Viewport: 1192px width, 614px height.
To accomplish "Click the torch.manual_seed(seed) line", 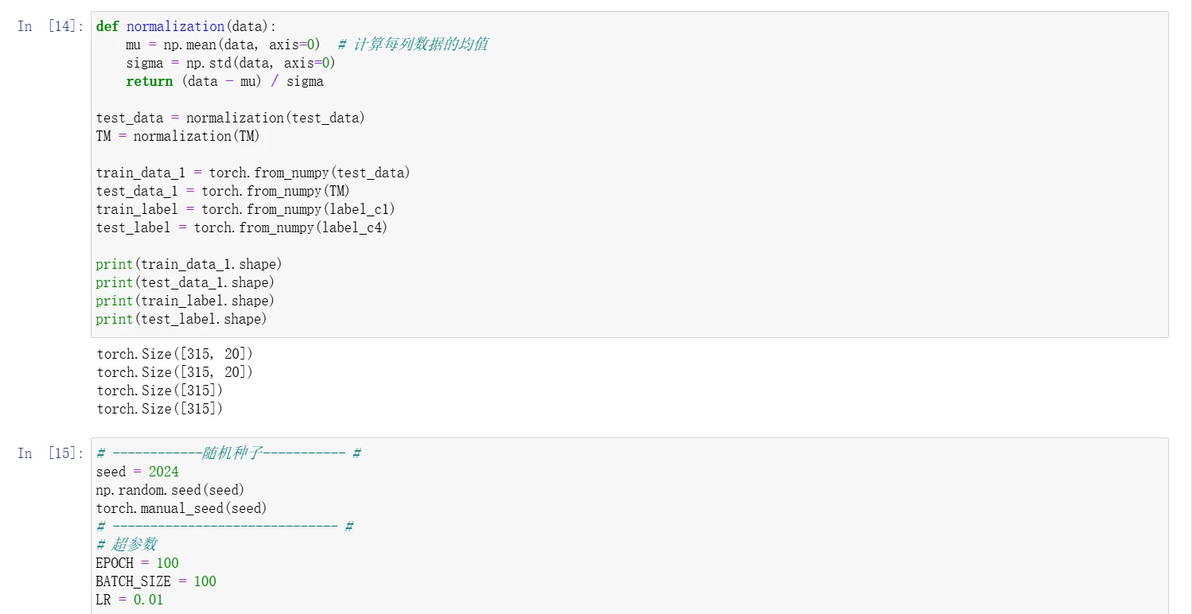I will [x=182, y=508].
